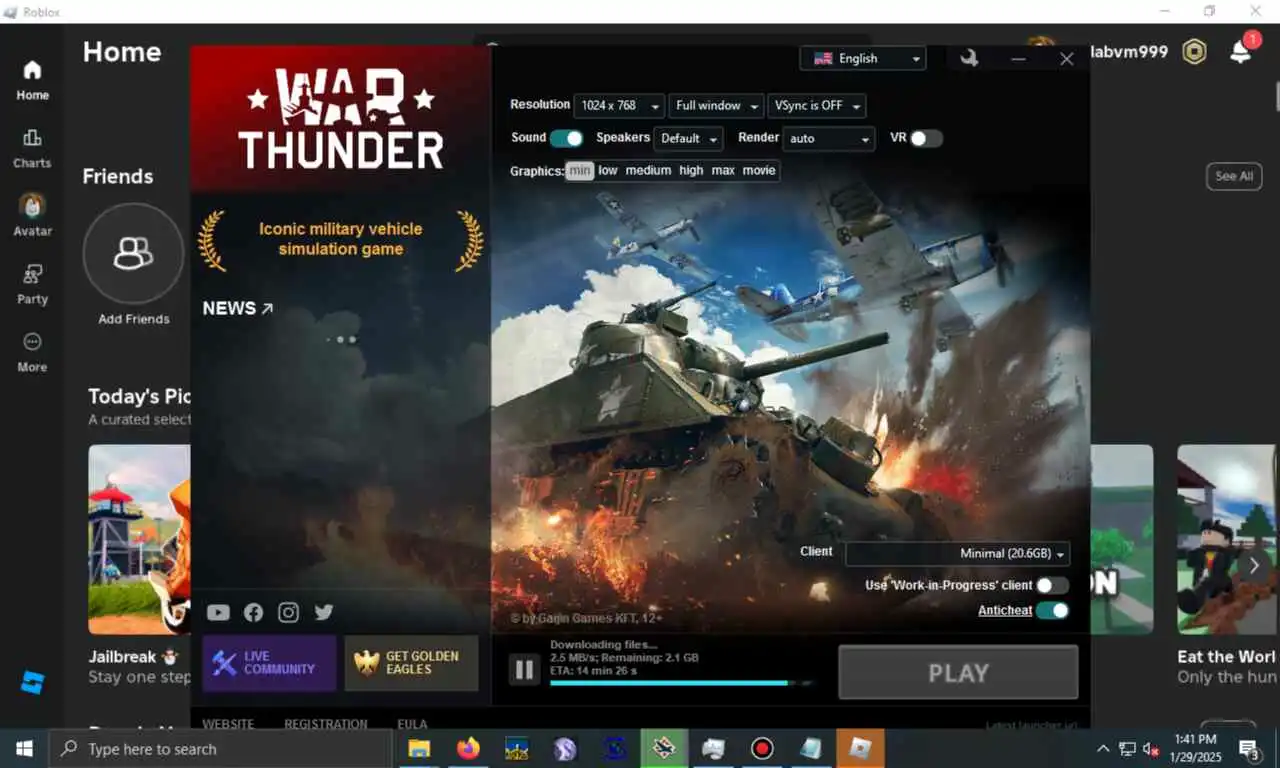
Task: Open More in the Roblox sidebar
Action: point(32,352)
